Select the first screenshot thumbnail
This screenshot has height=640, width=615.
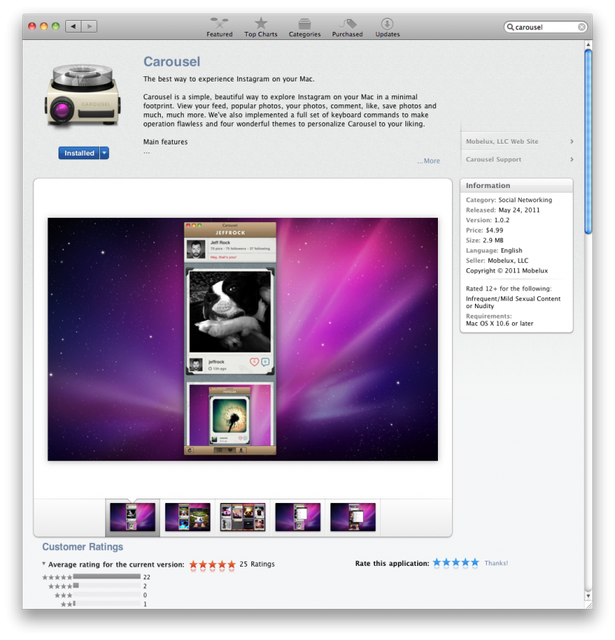(132, 517)
